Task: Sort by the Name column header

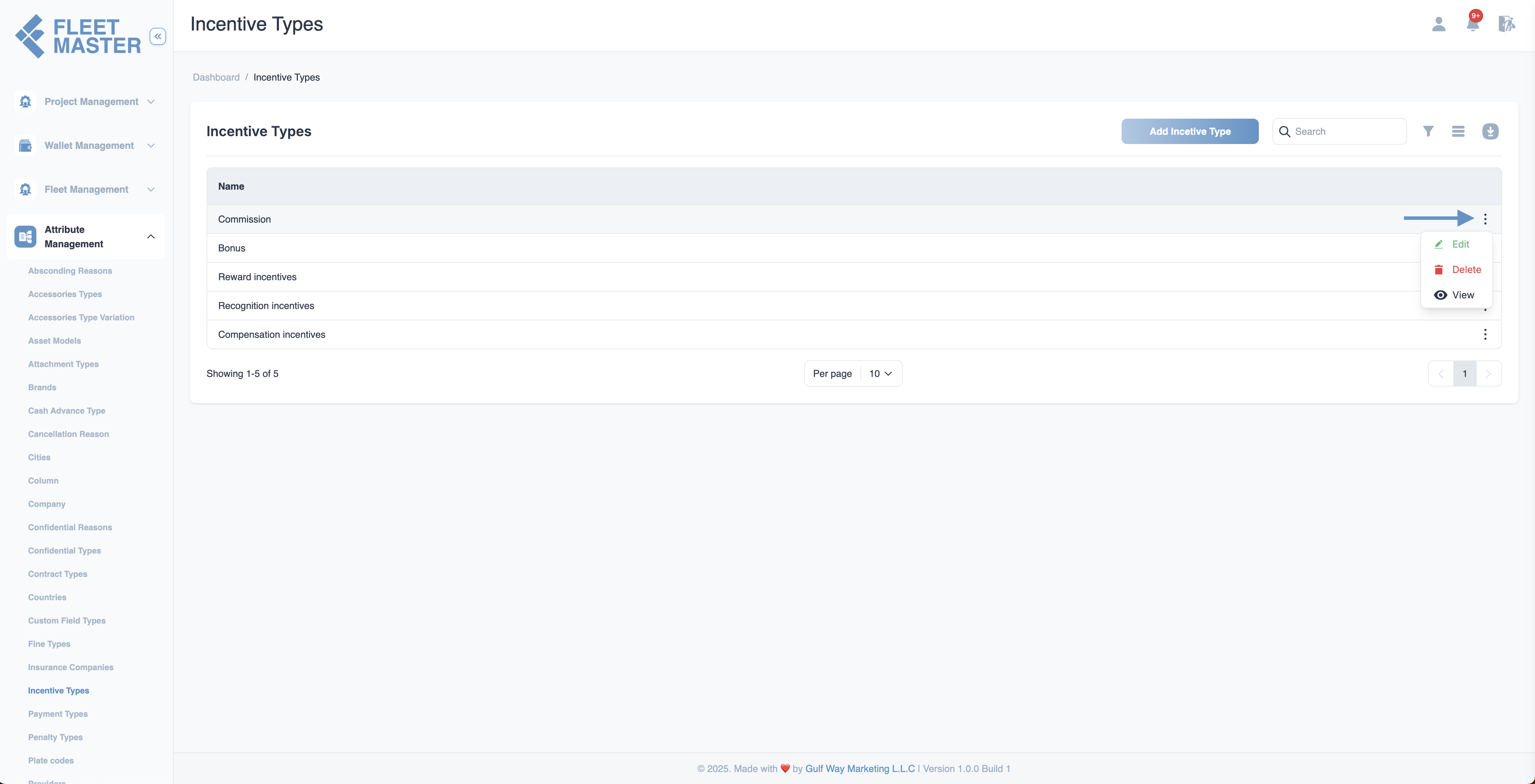Action: (x=231, y=187)
